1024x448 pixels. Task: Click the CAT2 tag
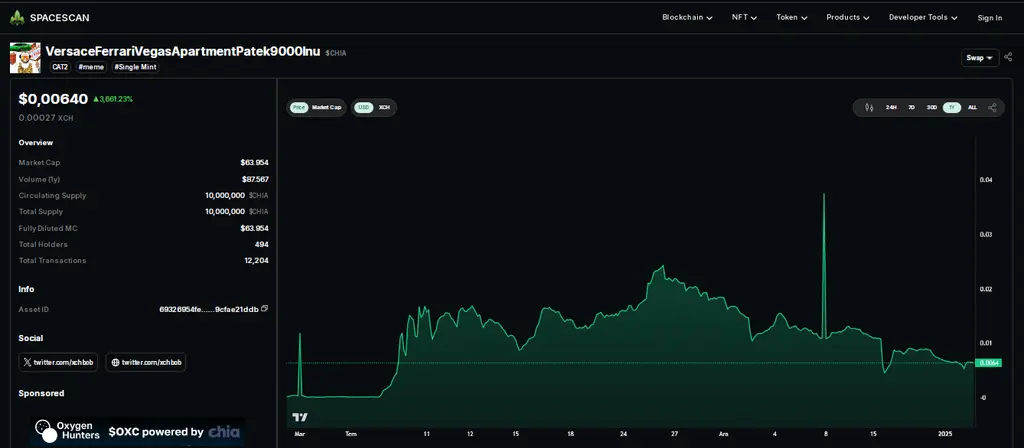pos(59,67)
